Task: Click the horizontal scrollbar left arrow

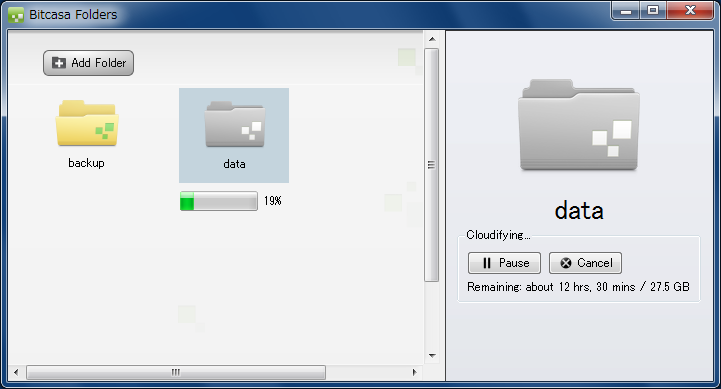Action: coord(17,372)
